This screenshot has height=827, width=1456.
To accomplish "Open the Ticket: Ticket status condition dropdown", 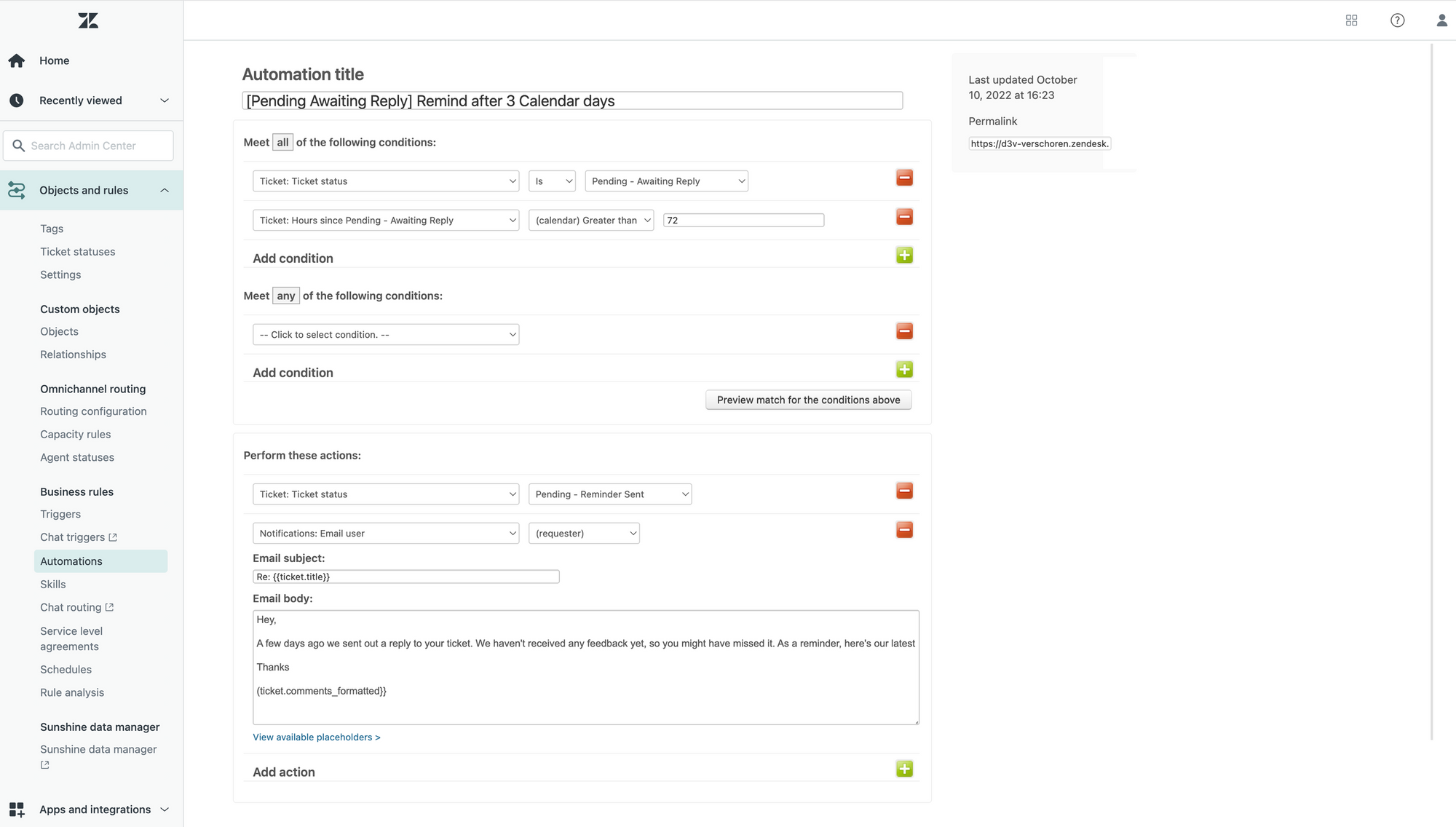I will [385, 181].
